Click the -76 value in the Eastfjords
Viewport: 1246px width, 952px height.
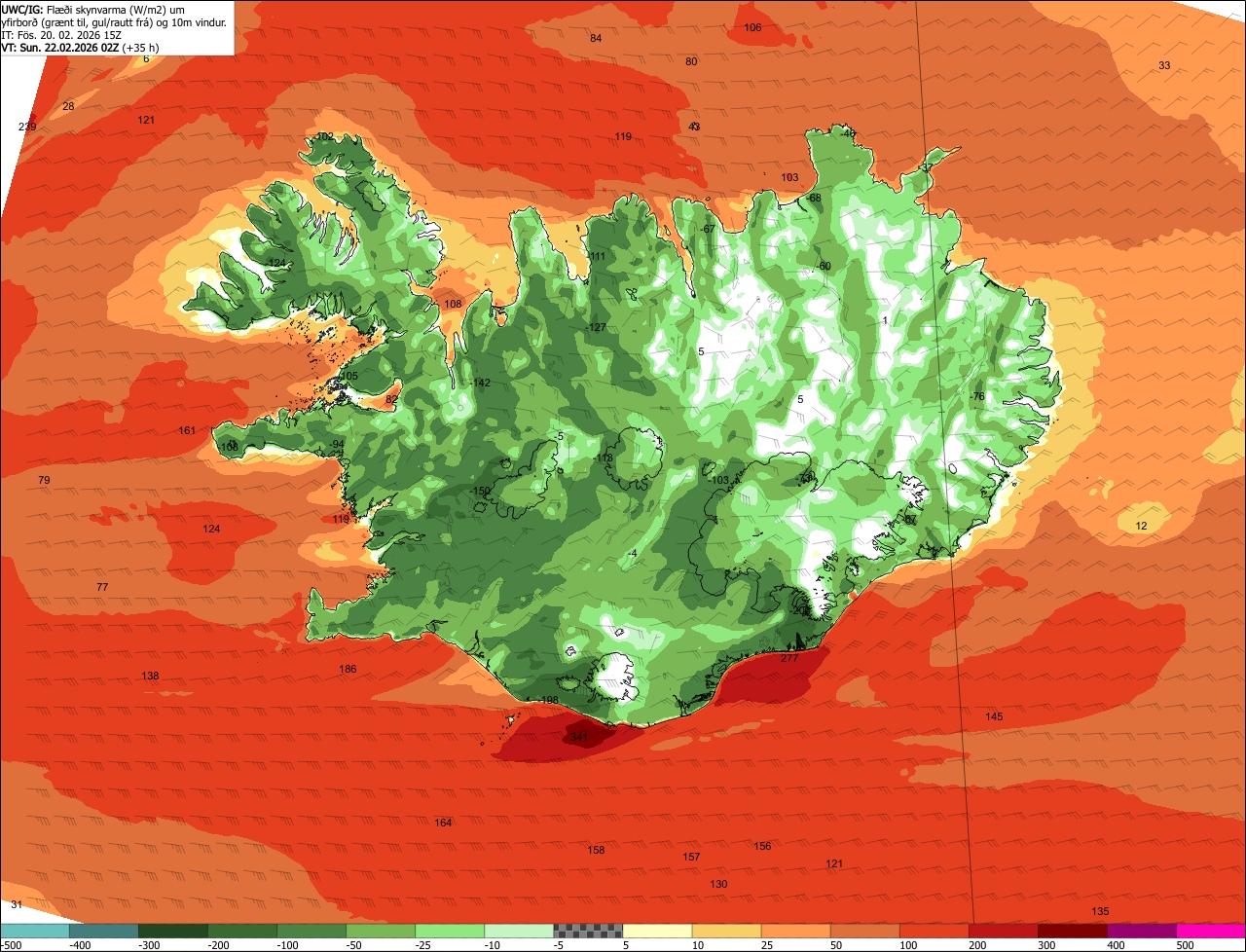point(976,396)
